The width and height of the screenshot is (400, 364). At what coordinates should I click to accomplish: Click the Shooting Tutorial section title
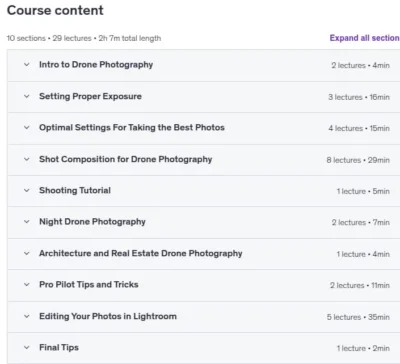click(75, 190)
